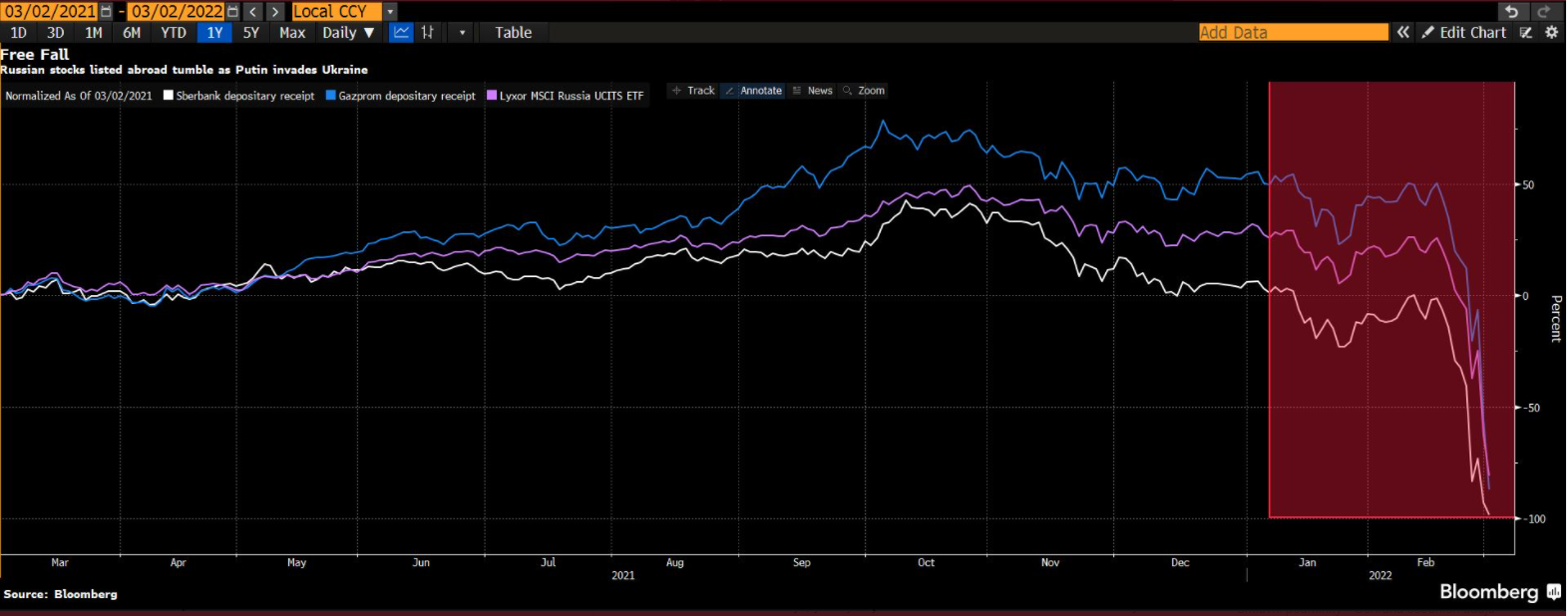1568x616 pixels.
Task: Select the 3D time range tab
Action: (55, 32)
